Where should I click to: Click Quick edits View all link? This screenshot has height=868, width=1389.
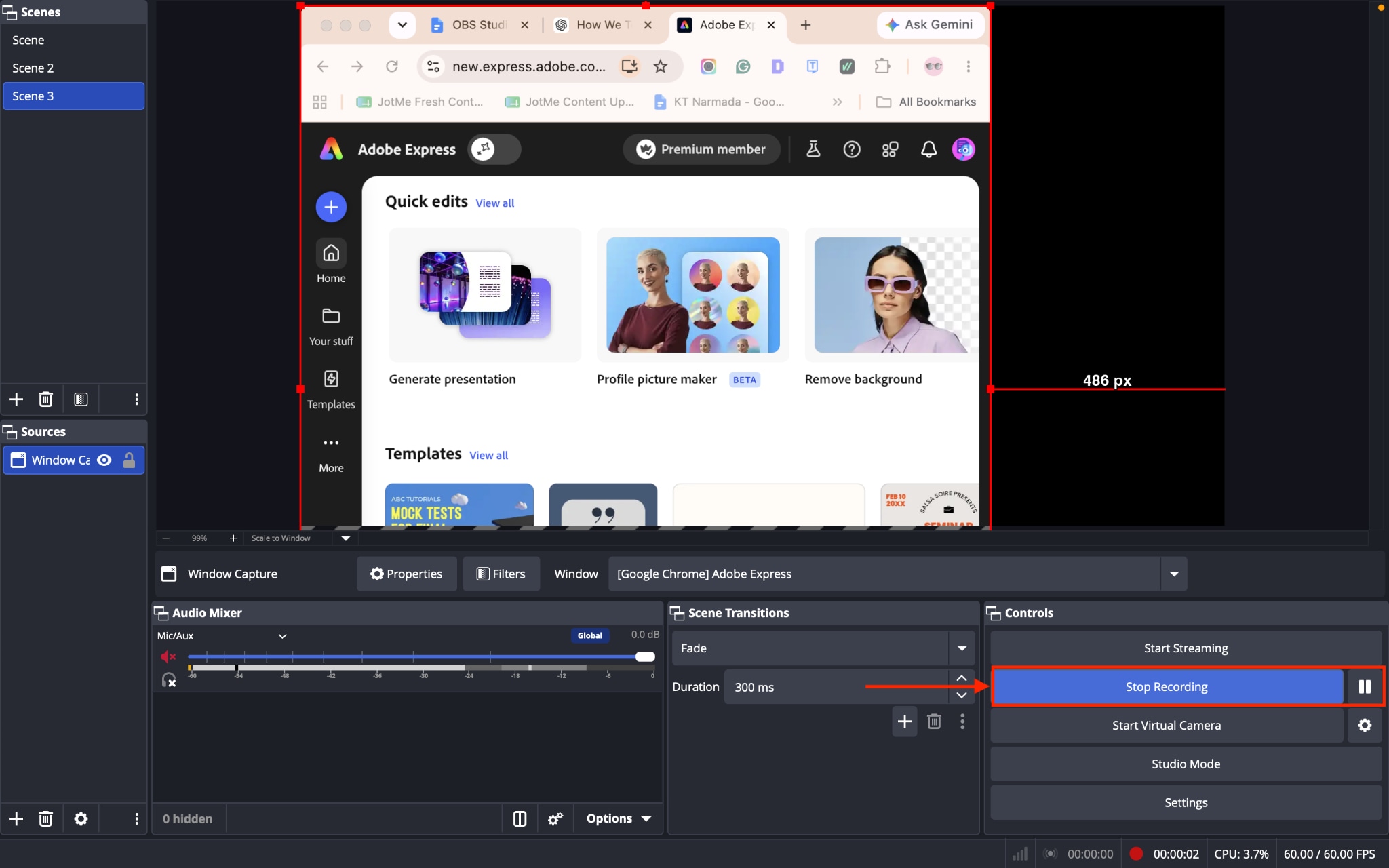[494, 203]
